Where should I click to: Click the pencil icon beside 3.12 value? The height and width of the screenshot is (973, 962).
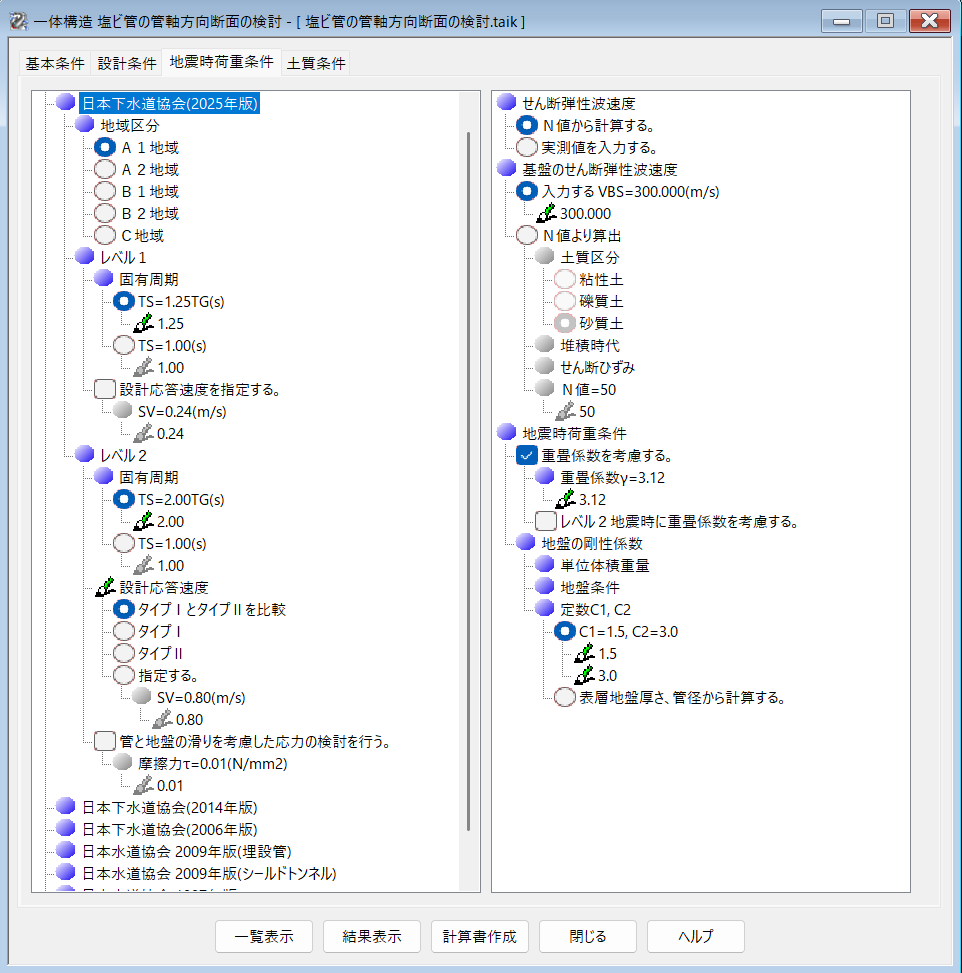(566, 499)
